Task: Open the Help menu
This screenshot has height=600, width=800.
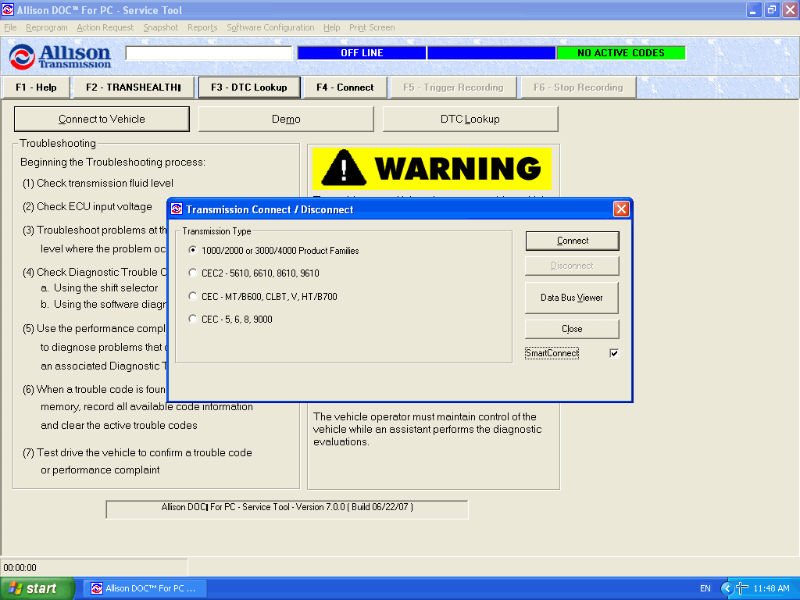Action: pos(332,28)
